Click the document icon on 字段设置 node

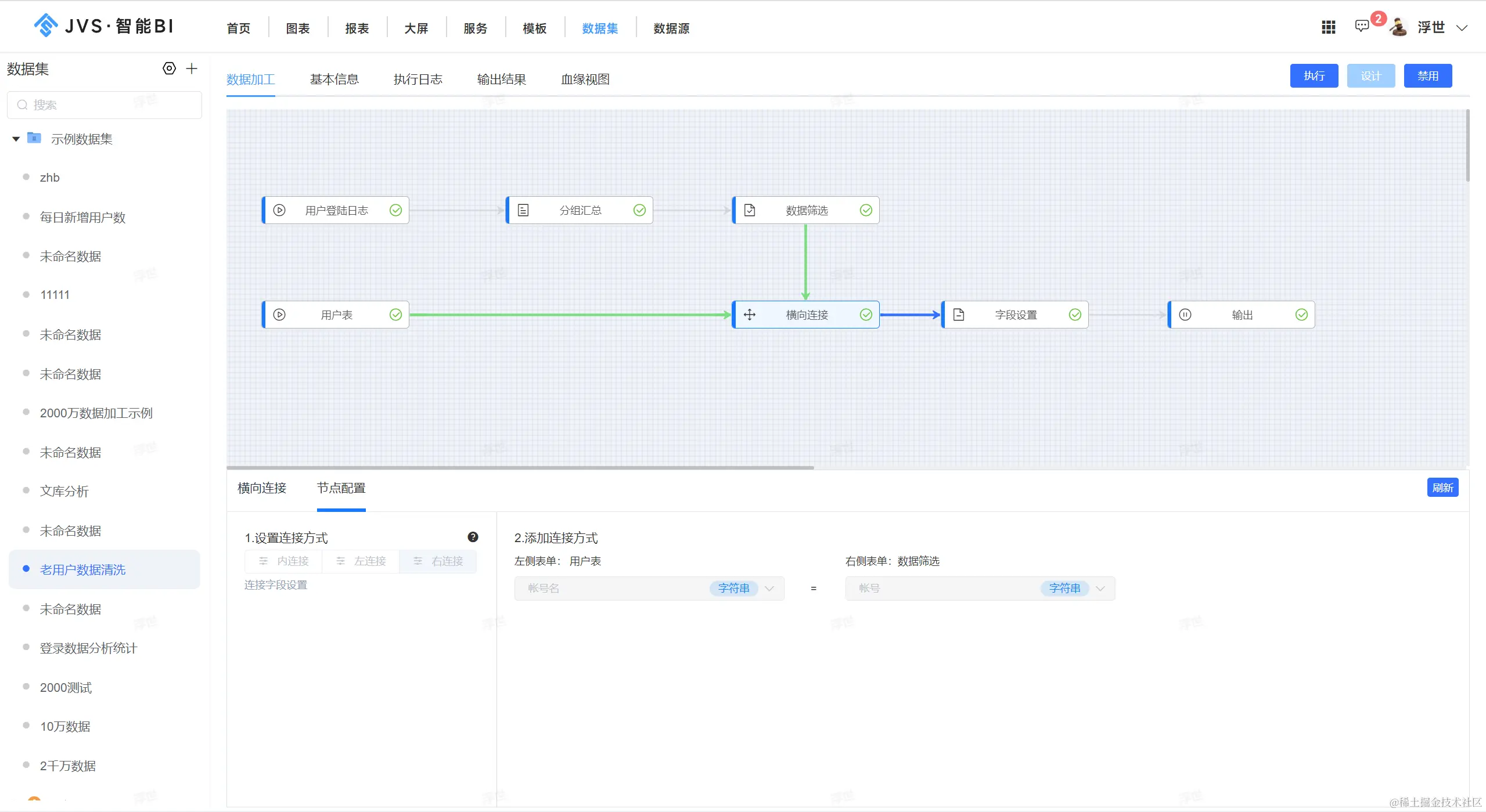[959, 315]
